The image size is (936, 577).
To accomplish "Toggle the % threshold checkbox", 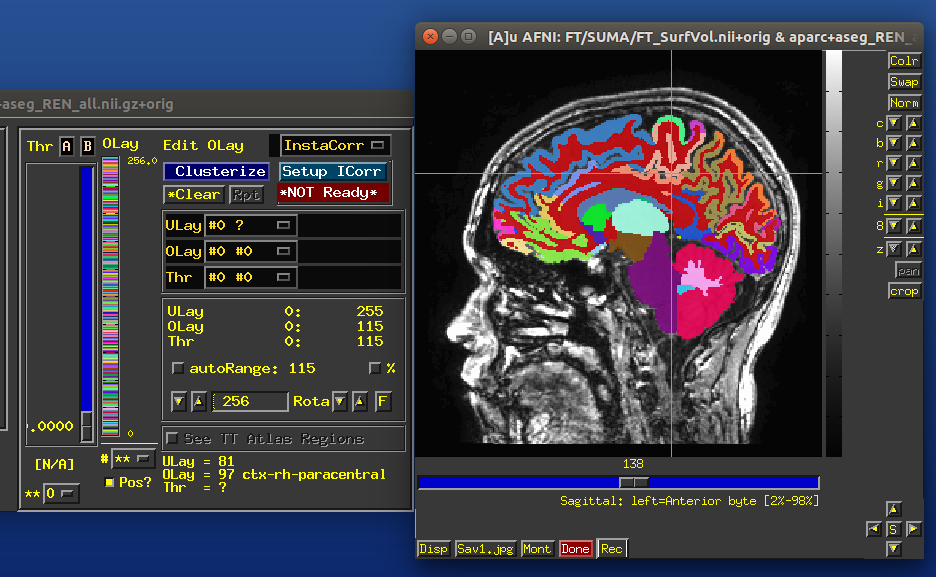I will [x=374, y=368].
